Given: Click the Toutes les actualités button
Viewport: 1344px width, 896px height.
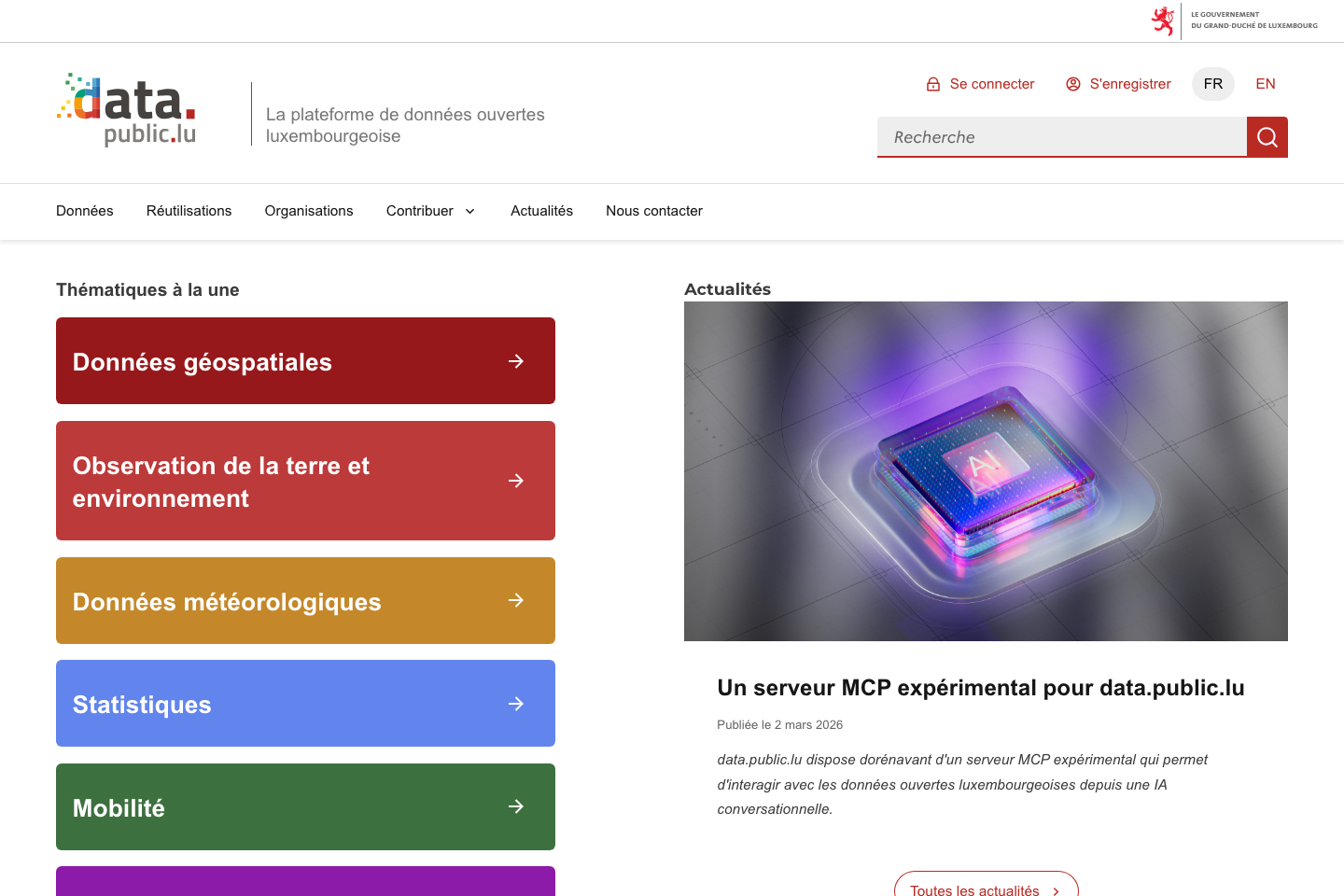Looking at the screenshot, I should click(986, 889).
